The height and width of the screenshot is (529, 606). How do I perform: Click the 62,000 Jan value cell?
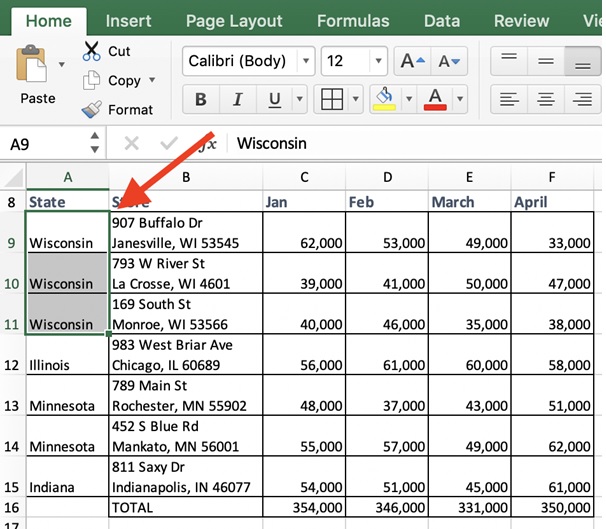tap(304, 232)
